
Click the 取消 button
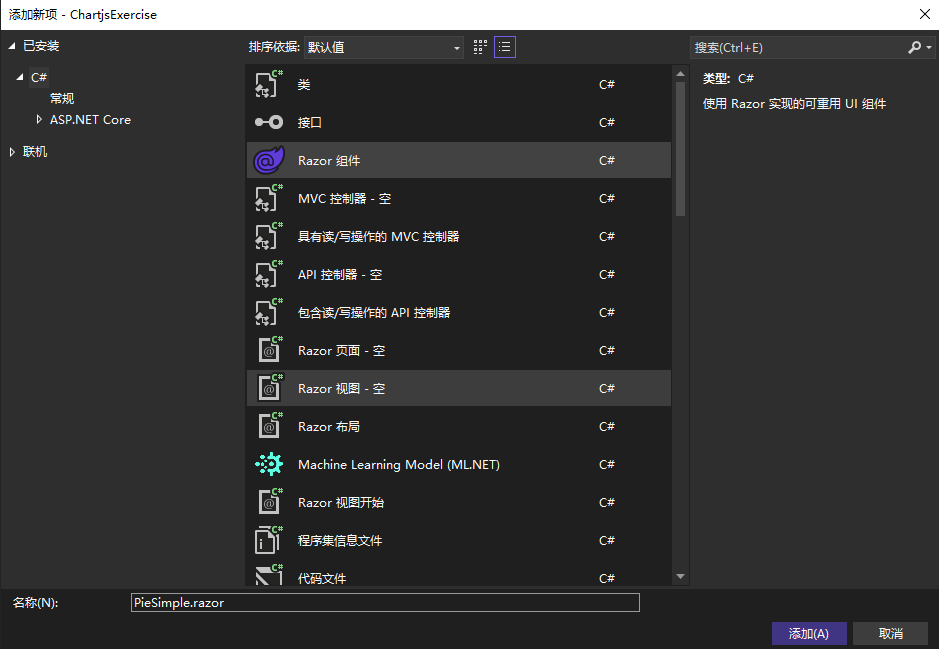pos(890,633)
